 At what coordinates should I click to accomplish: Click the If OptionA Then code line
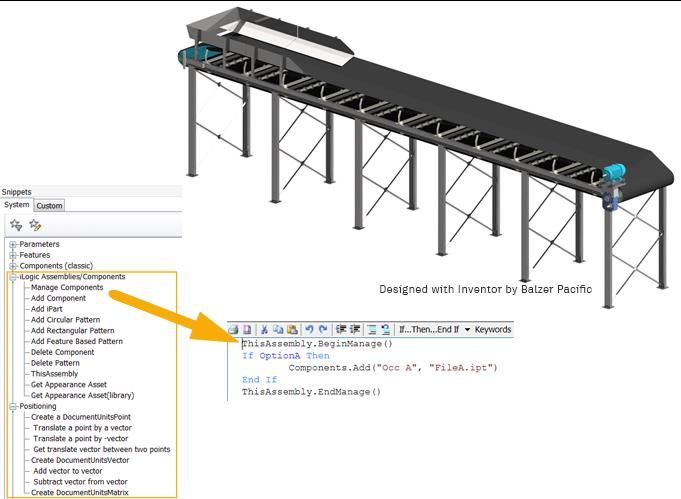tap(286, 356)
